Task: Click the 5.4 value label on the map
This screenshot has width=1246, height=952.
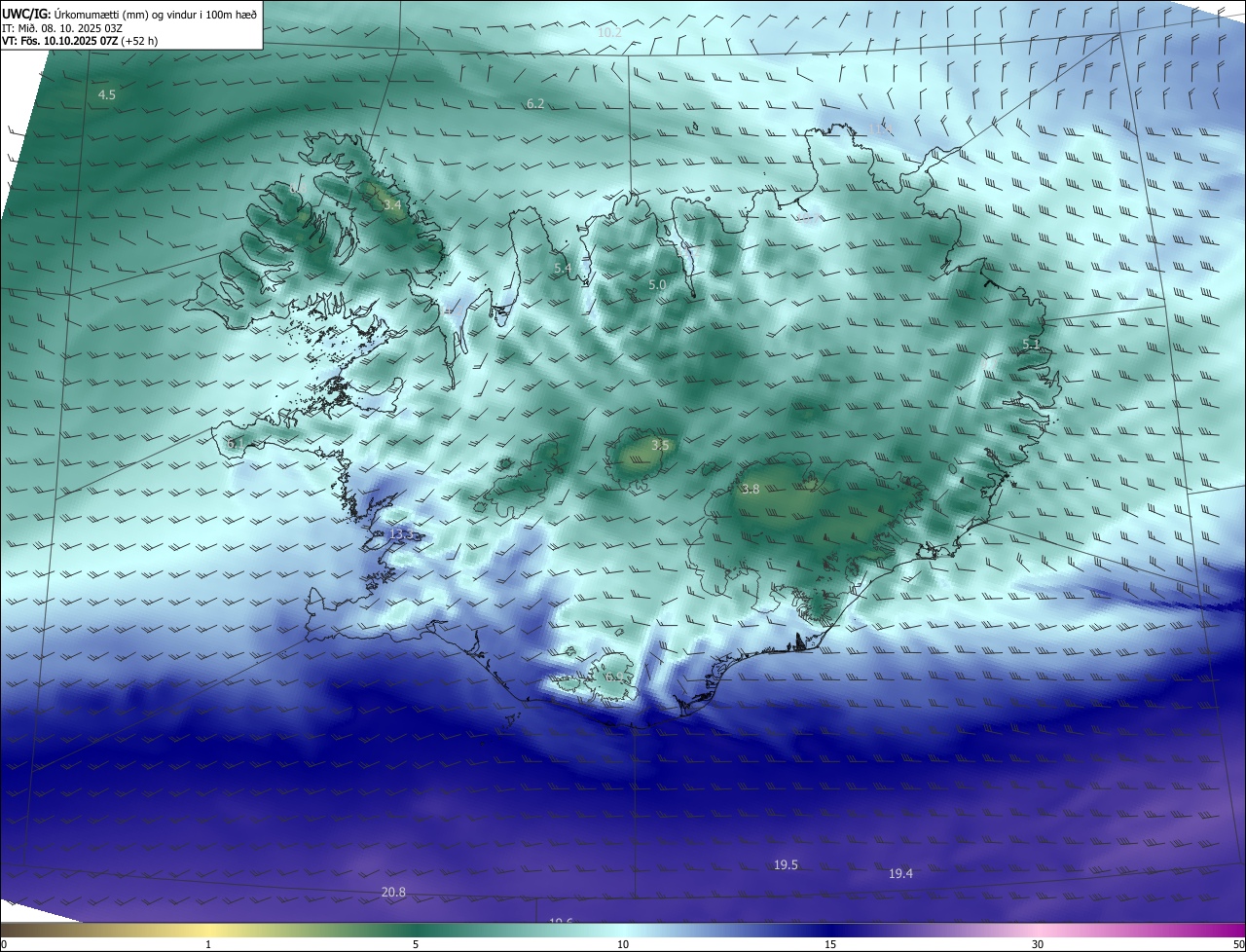Action: 563,268
